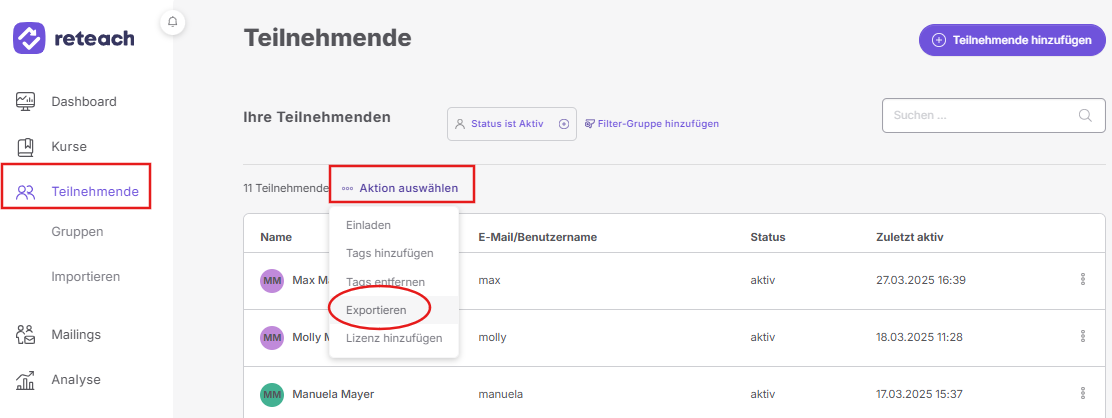Click the magnifier icon in search box
The height and width of the screenshot is (418, 1112).
1084,116
